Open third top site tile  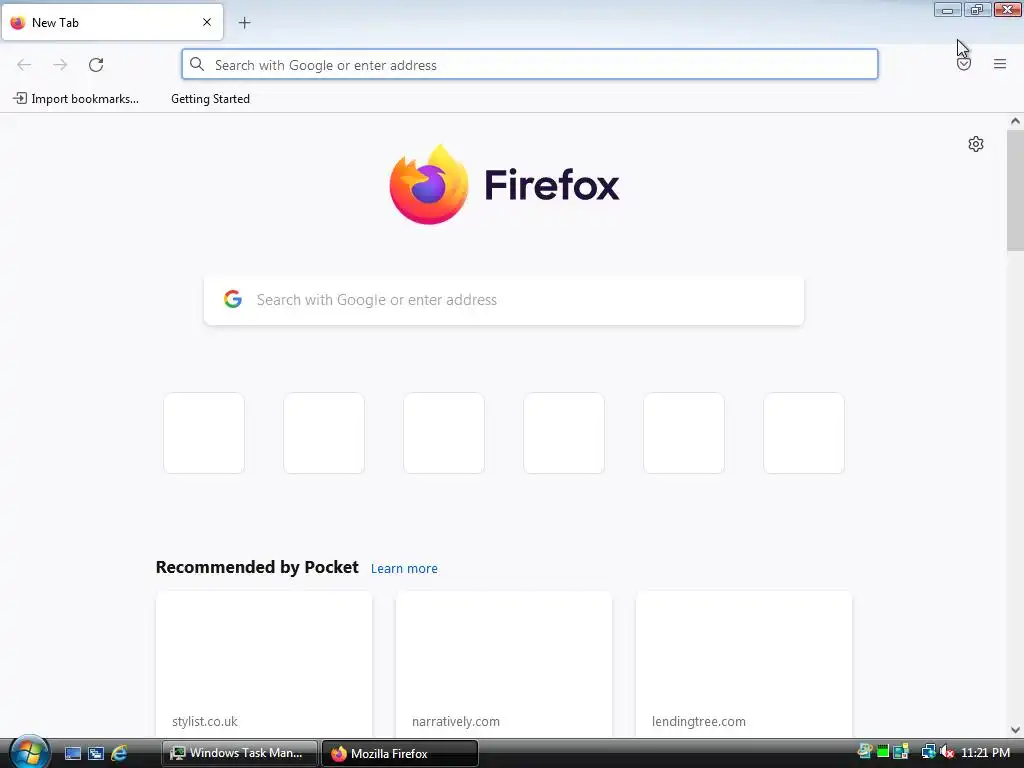click(x=444, y=433)
